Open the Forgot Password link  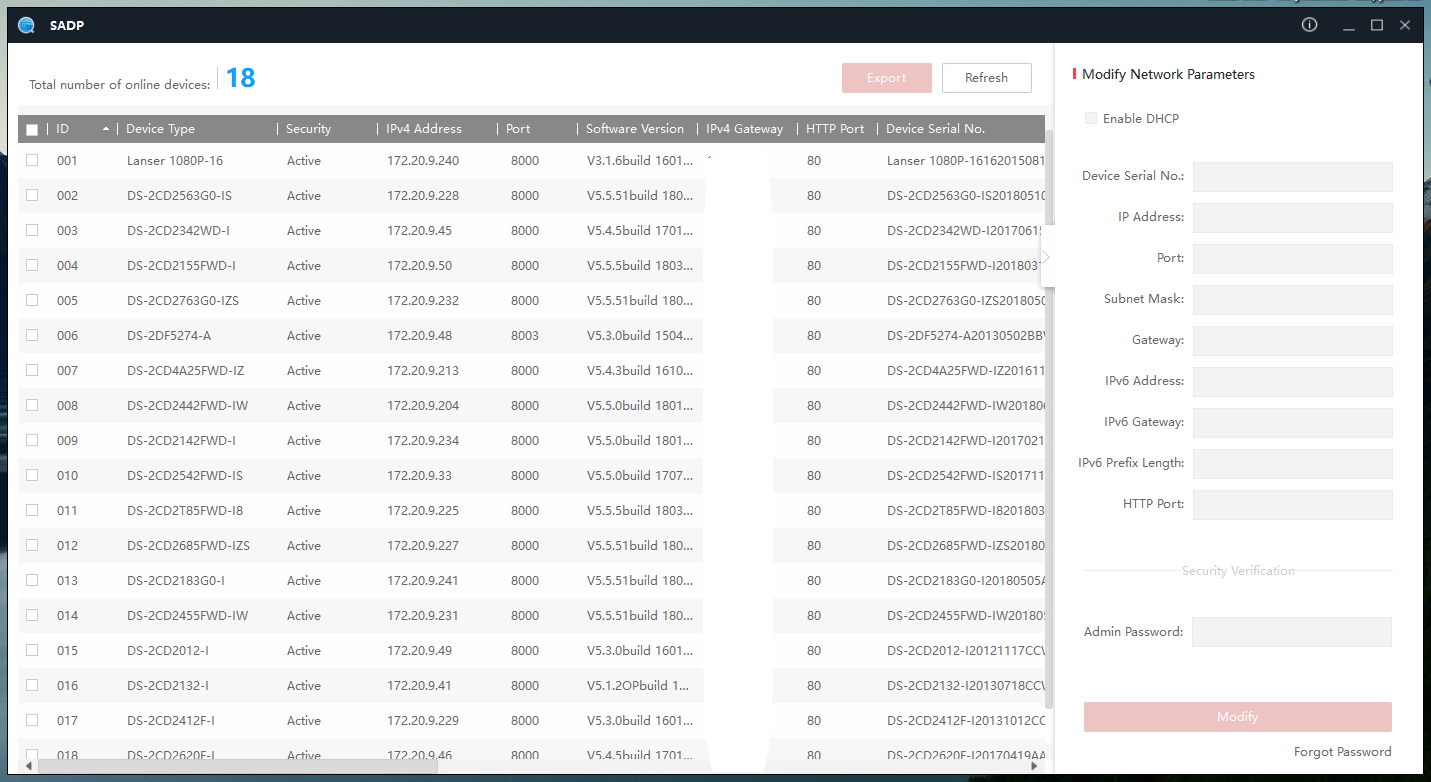(x=1342, y=751)
